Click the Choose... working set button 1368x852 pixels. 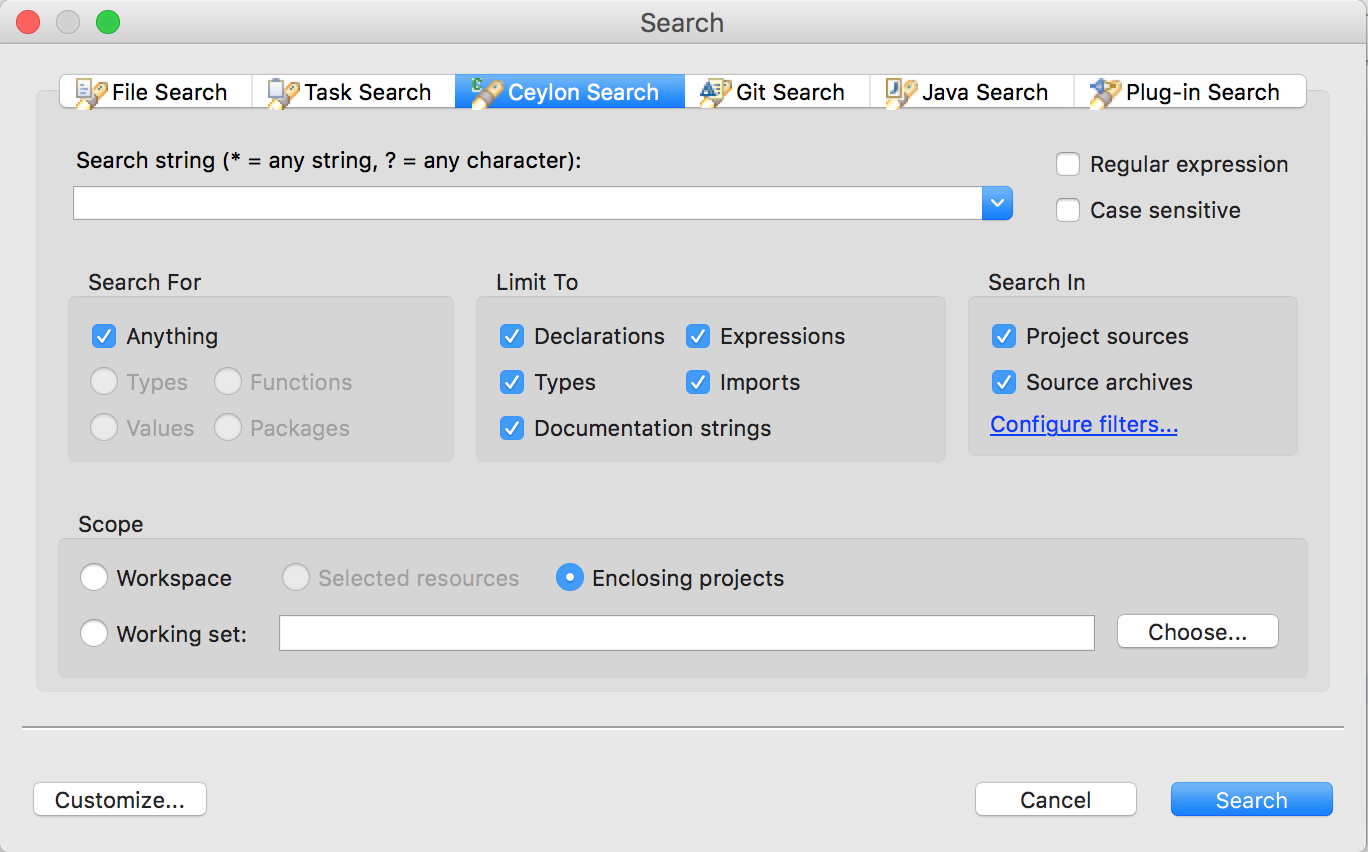(x=1198, y=632)
